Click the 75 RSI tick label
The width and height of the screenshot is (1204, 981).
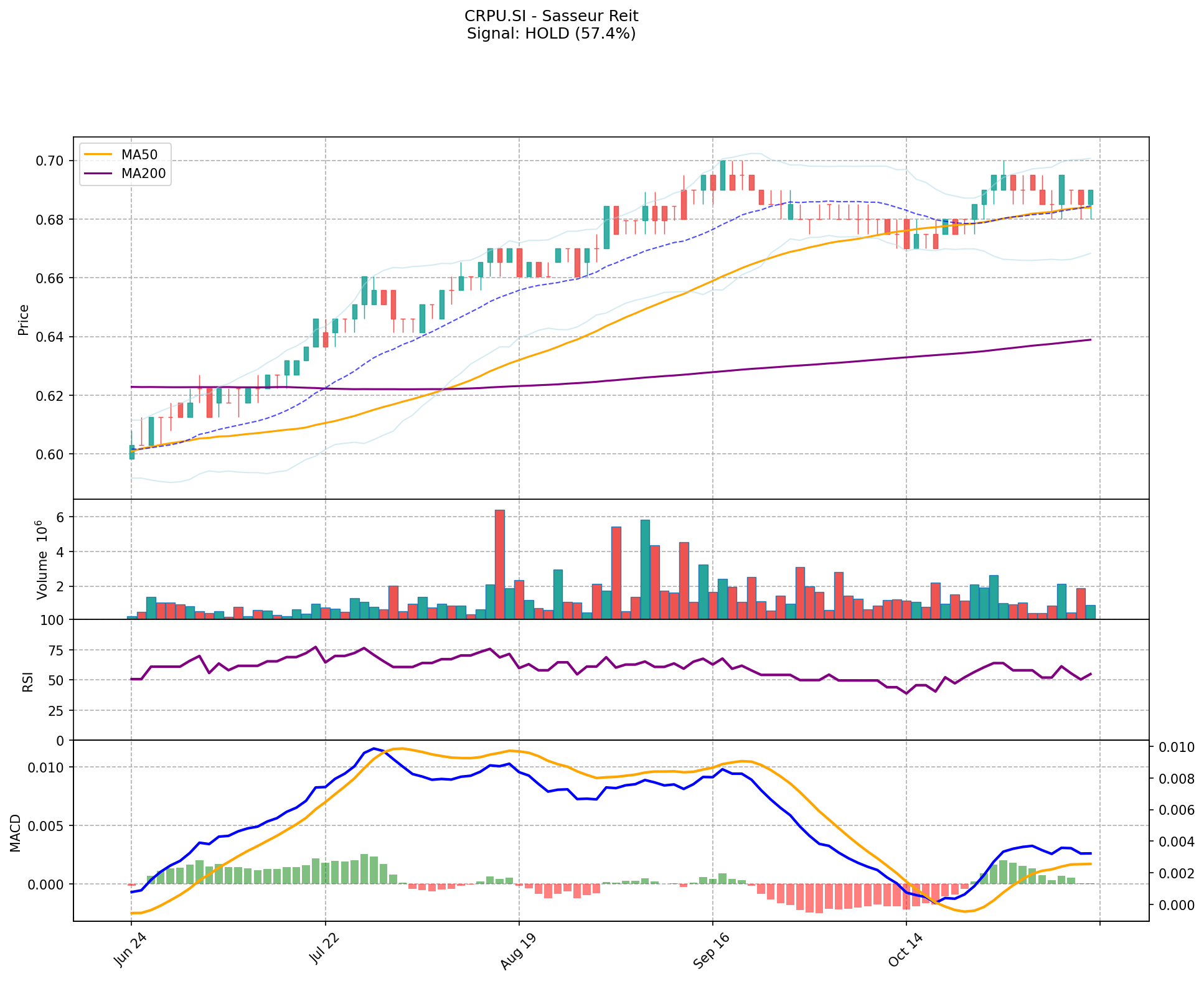(56, 650)
